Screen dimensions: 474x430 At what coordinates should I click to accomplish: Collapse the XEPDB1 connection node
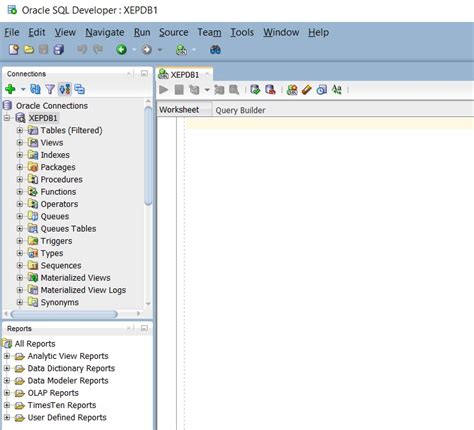[x=7, y=118]
